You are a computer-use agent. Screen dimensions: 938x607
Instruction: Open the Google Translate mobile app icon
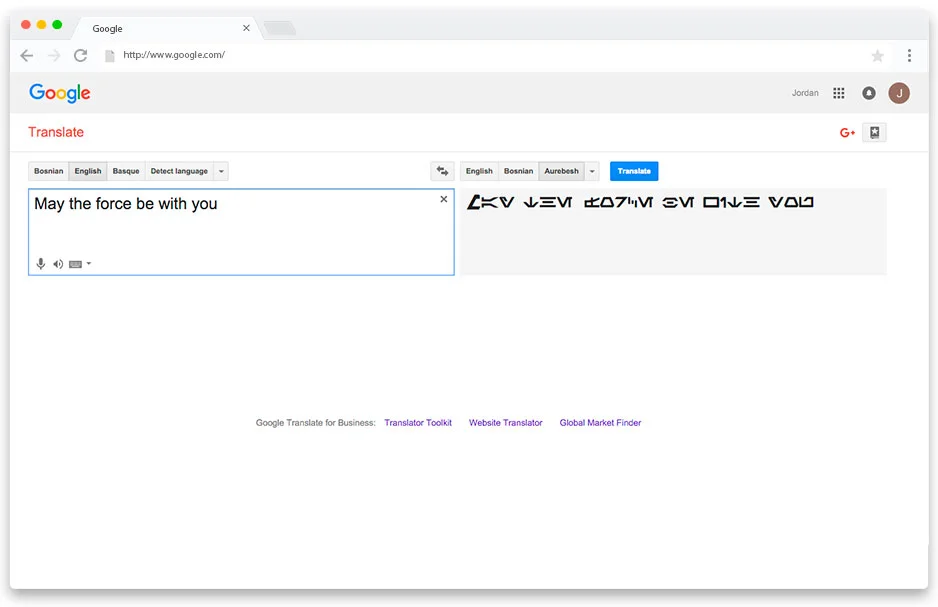coord(874,131)
